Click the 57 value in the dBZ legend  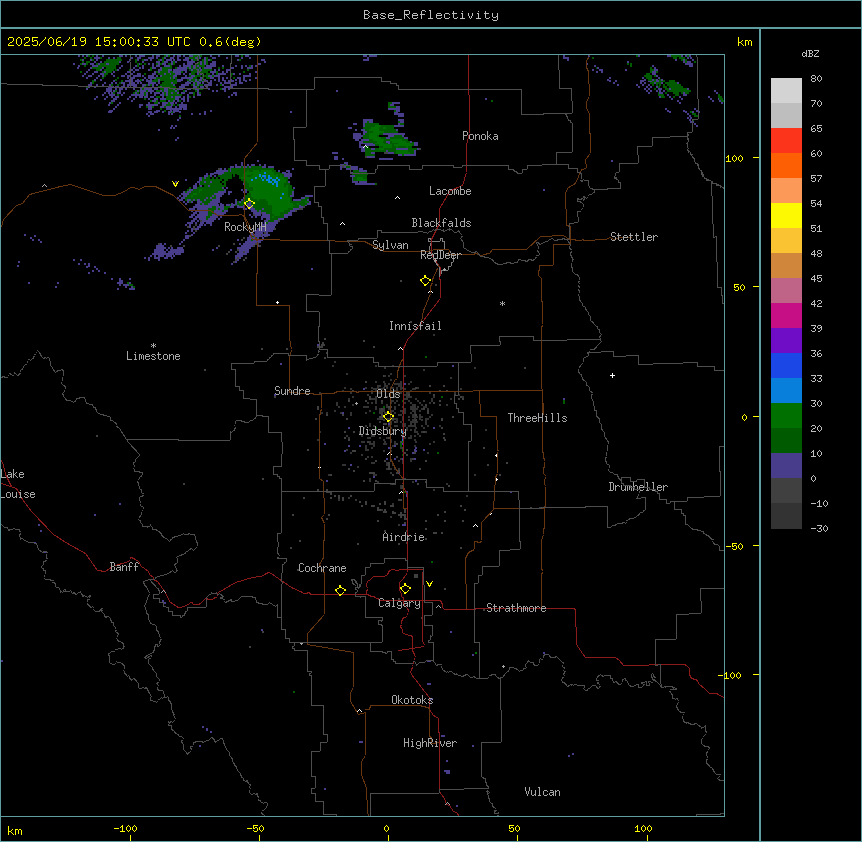[x=816, y=179]
